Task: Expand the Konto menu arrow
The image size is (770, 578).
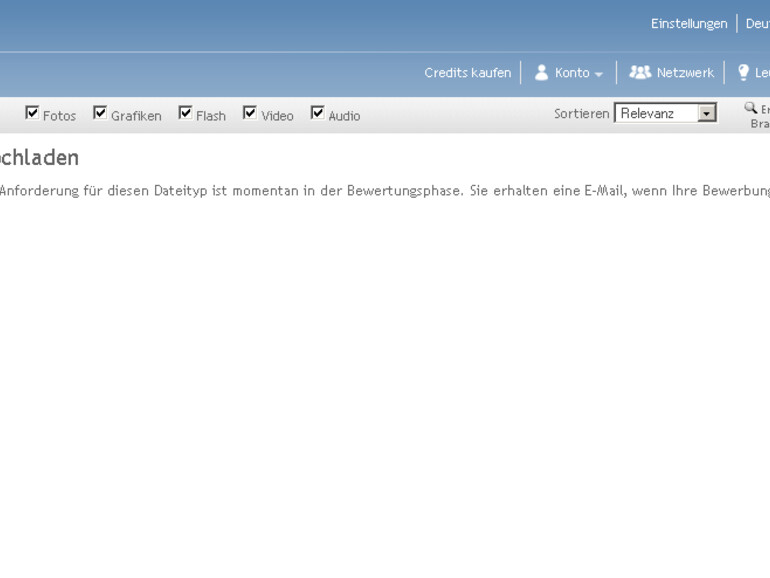Action: tap(598, 74)
